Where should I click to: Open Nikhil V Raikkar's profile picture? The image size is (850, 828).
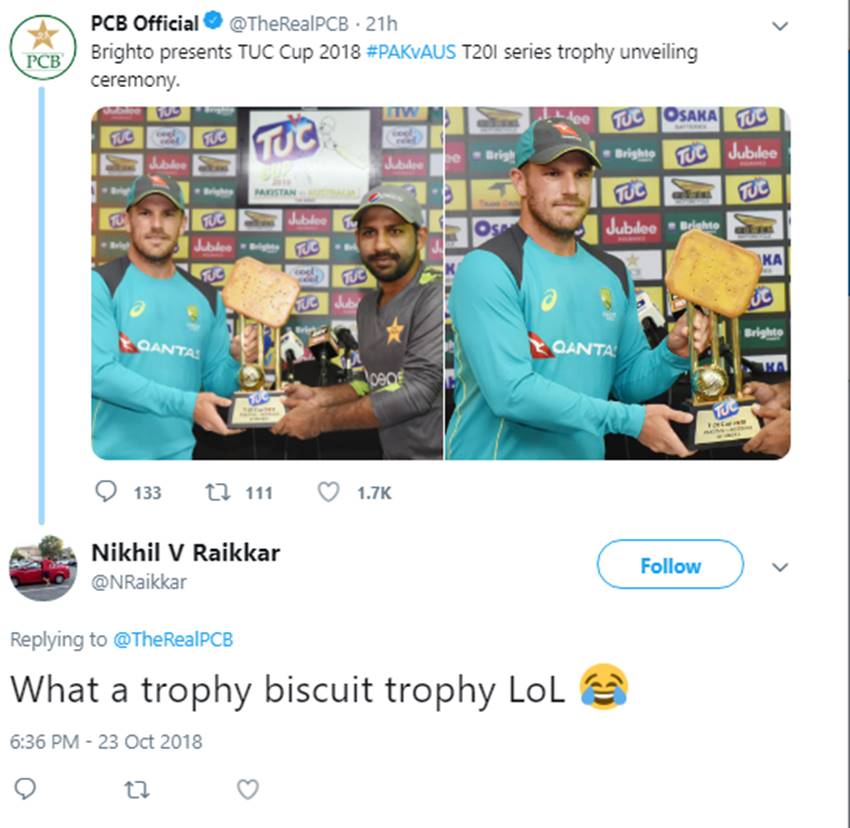coord(43,568)
